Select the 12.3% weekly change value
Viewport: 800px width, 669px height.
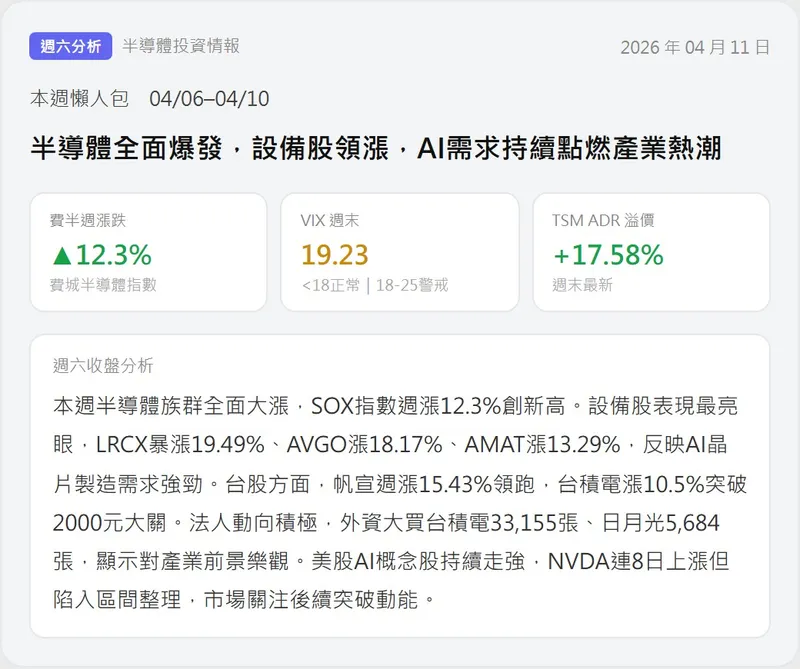click(x=114, y=255)
